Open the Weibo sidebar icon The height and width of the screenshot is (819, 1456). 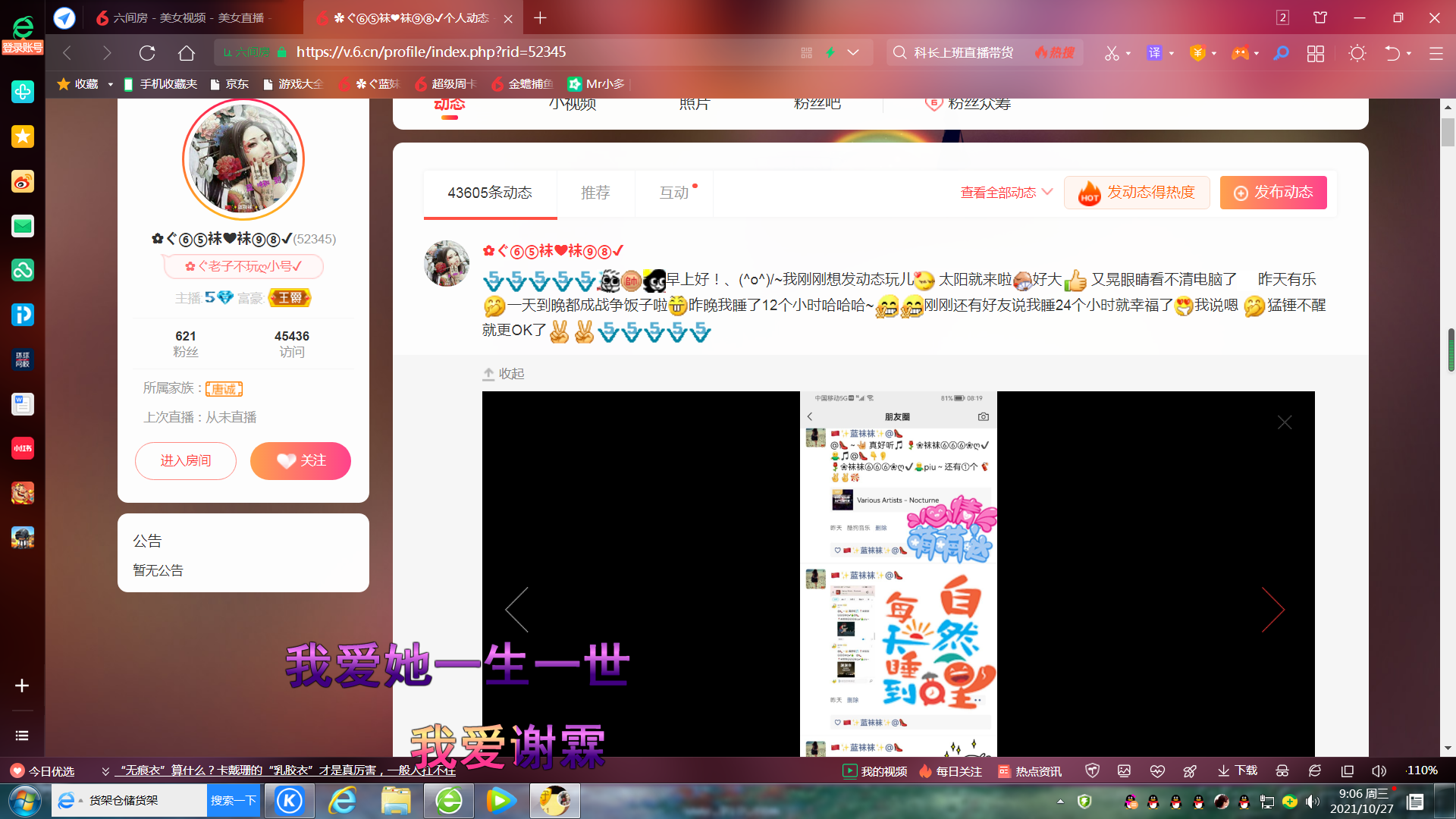23,181
